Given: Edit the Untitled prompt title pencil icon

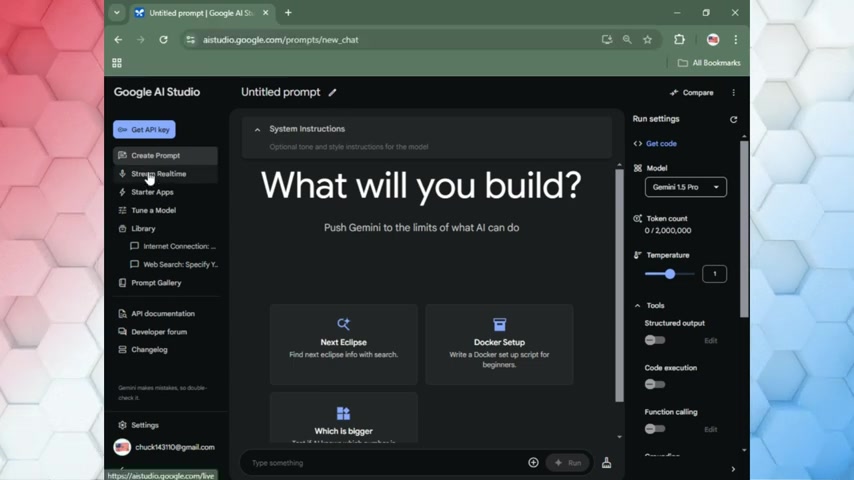Looking at the screenshot, I should coord(332,93).
